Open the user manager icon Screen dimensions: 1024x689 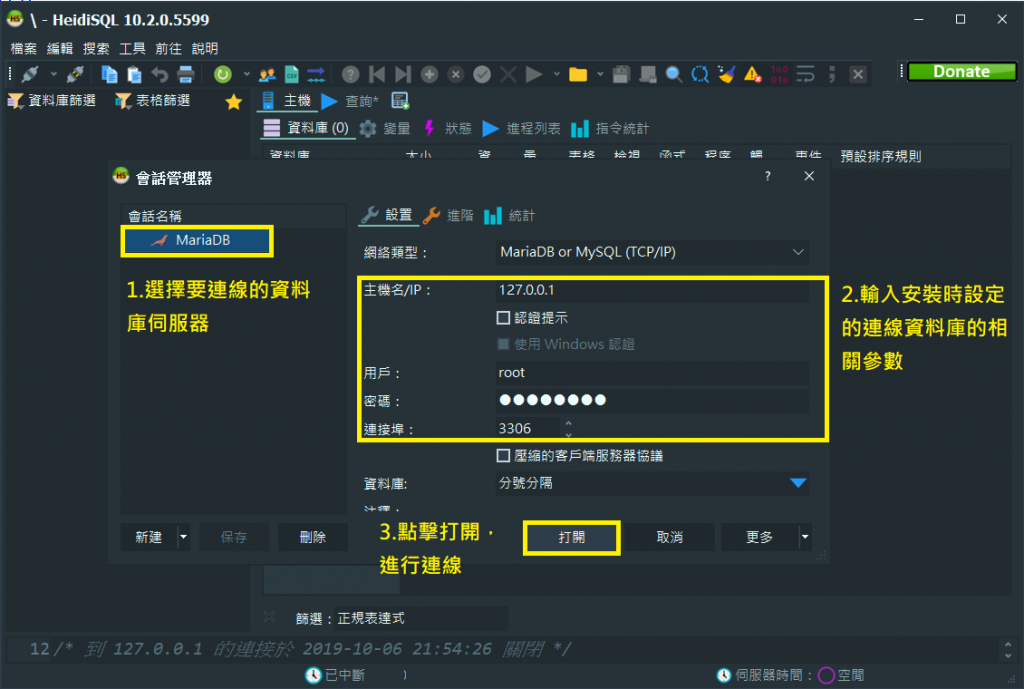click(x=267, y=74)
